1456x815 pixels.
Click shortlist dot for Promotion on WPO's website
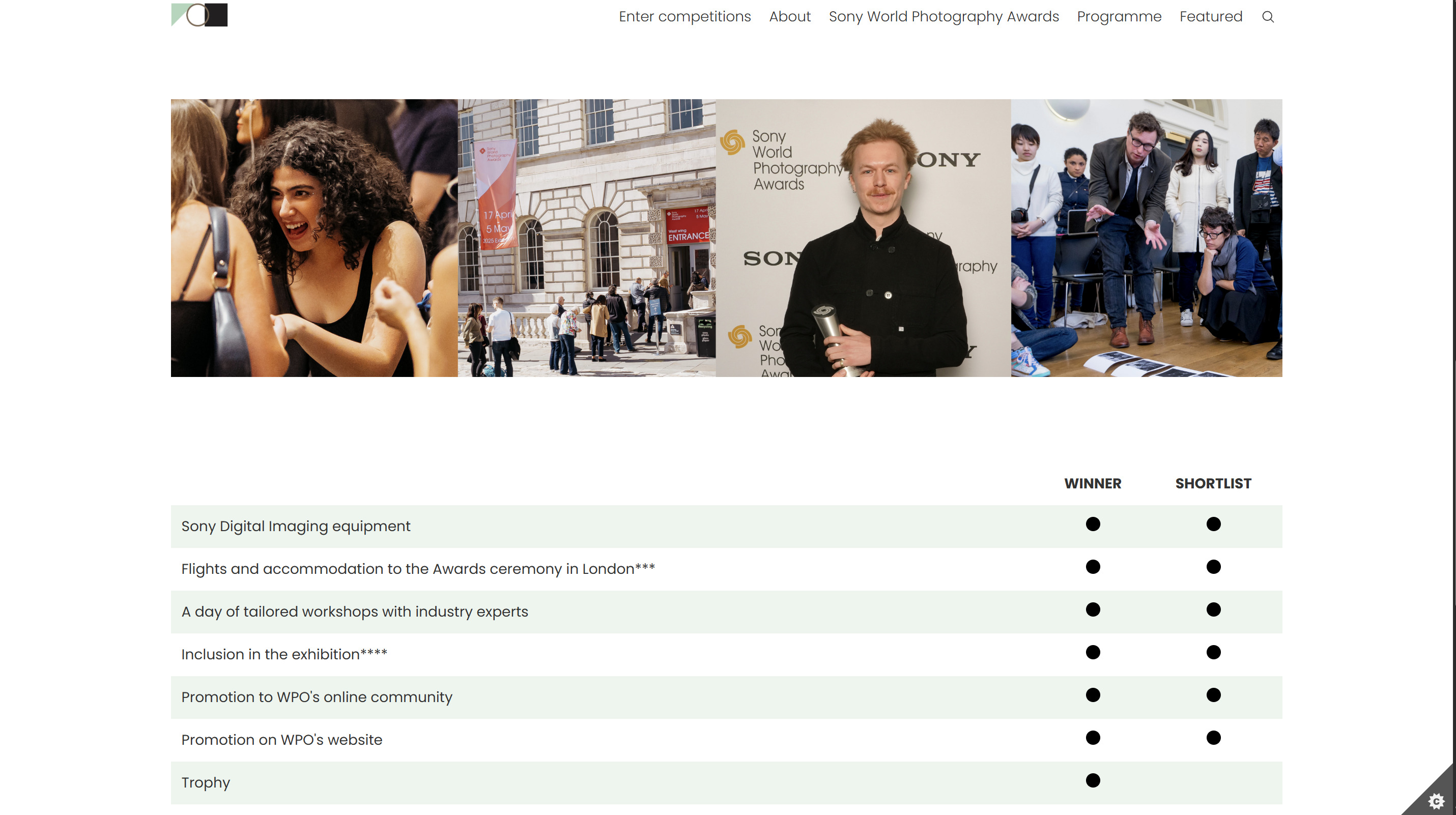coord(1213,738)
